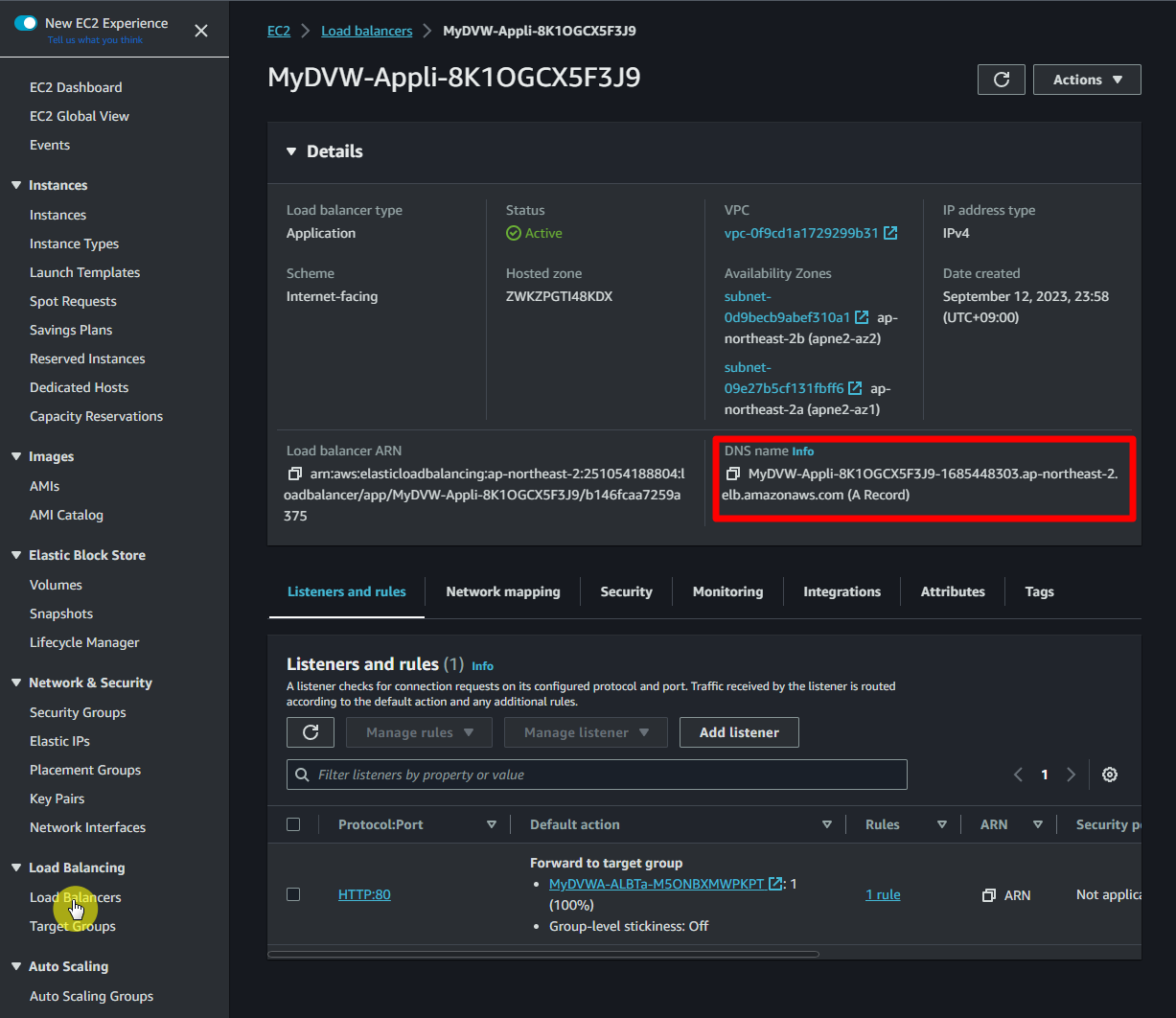This screenshot has width=1176, height=1018.
Task: Click Load balancers breadcrumb link
Action: (367, 31)
